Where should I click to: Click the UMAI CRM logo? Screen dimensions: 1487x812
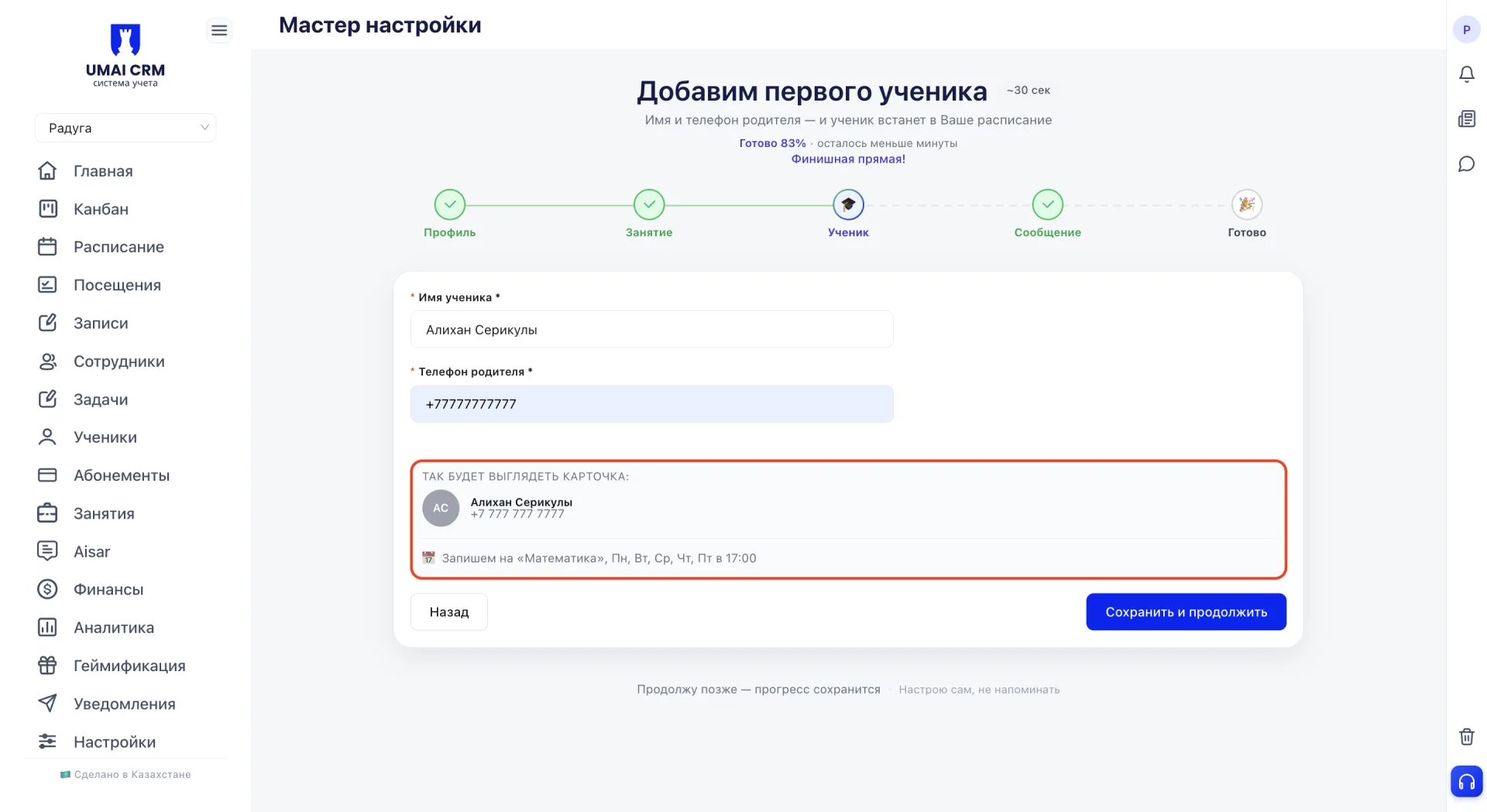(x=125, y=55)
